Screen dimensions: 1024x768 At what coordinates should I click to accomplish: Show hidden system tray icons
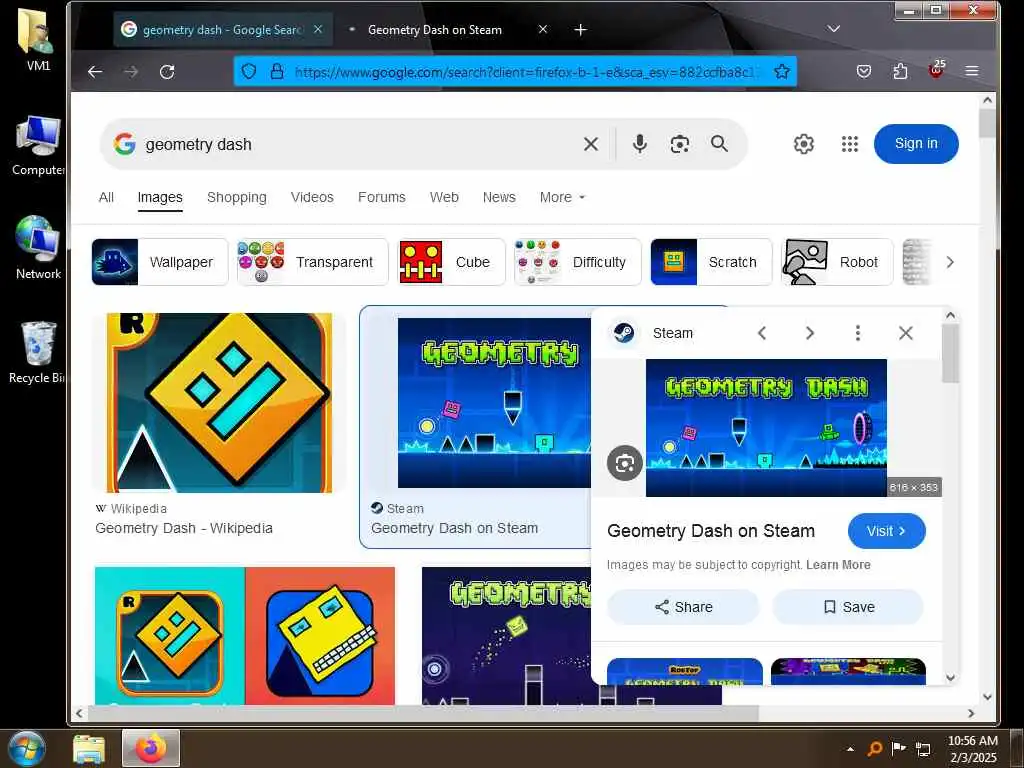coord(850,749)
